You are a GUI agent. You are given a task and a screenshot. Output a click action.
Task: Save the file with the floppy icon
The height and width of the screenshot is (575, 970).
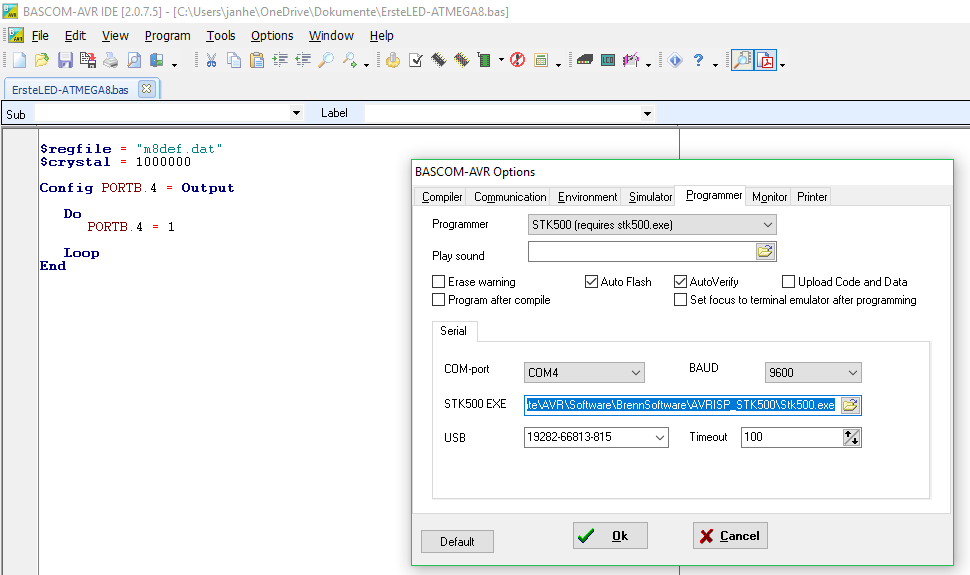pos(65,60)
